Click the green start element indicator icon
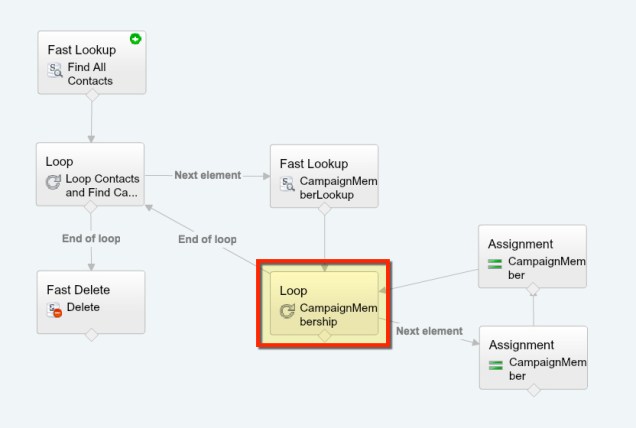The width and height of the screenshot is (636, 428). 135,40
